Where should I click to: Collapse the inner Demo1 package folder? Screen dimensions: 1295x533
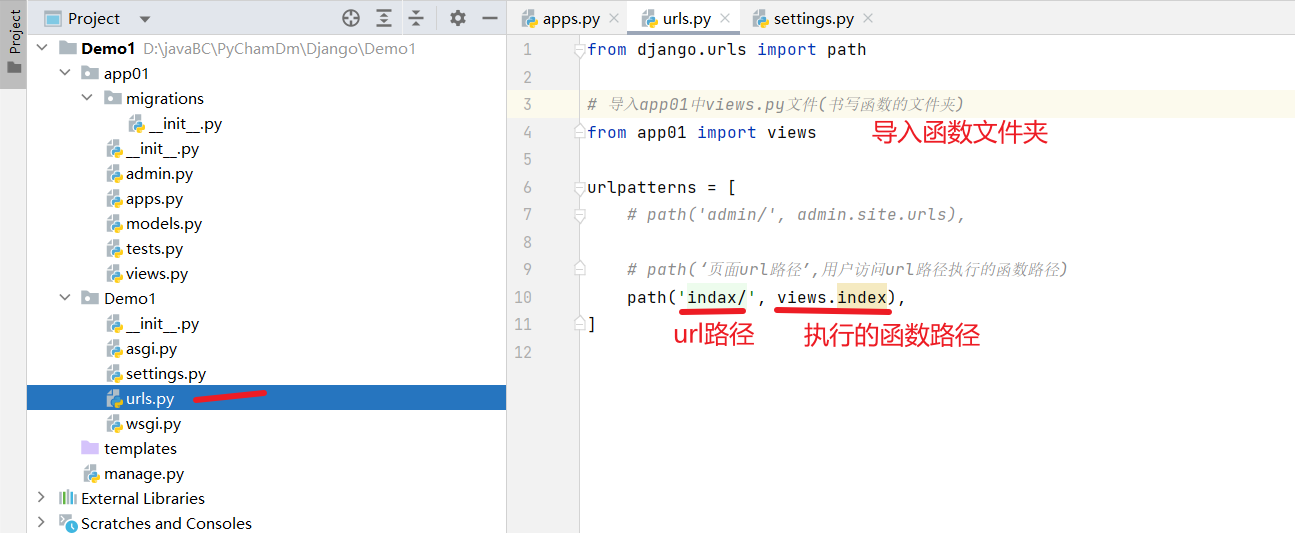[64, 298]
